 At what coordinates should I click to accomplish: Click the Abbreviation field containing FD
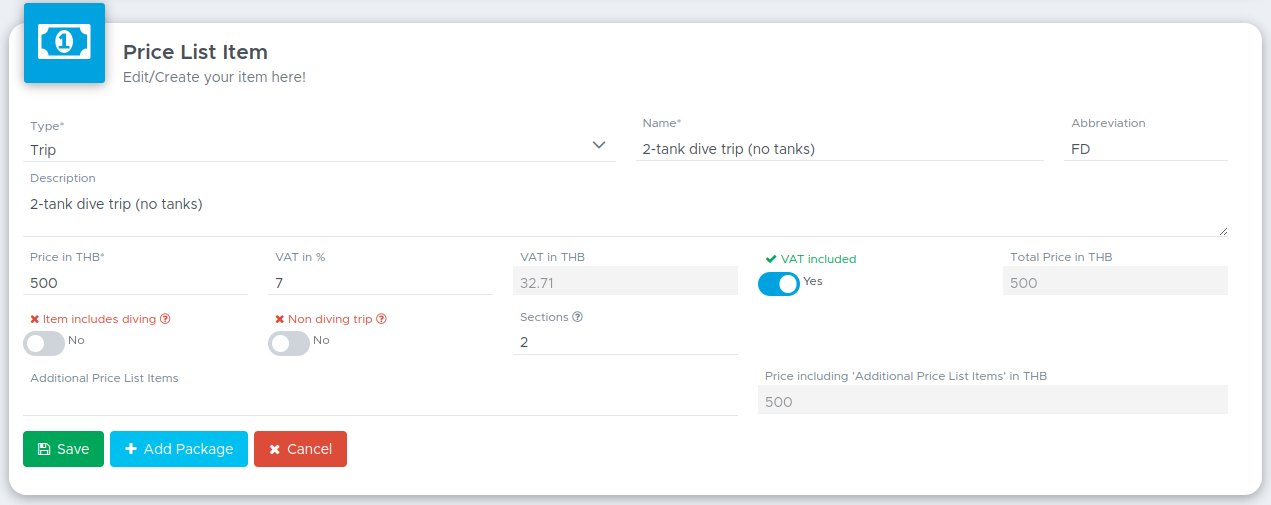[1146, 149]
